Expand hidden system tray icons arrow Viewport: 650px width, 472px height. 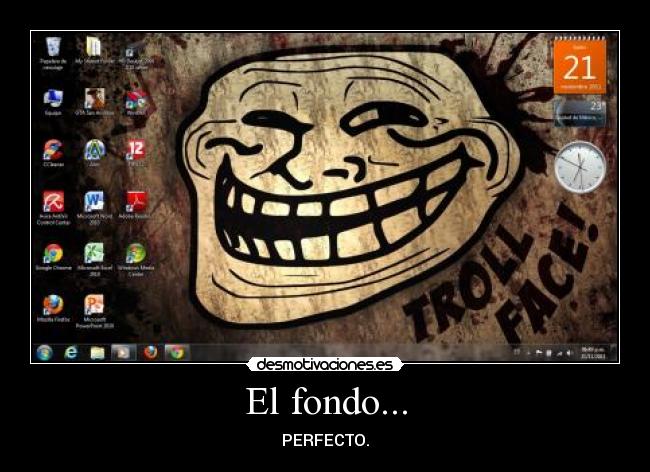pyautogui.click(x=528, y=353)
